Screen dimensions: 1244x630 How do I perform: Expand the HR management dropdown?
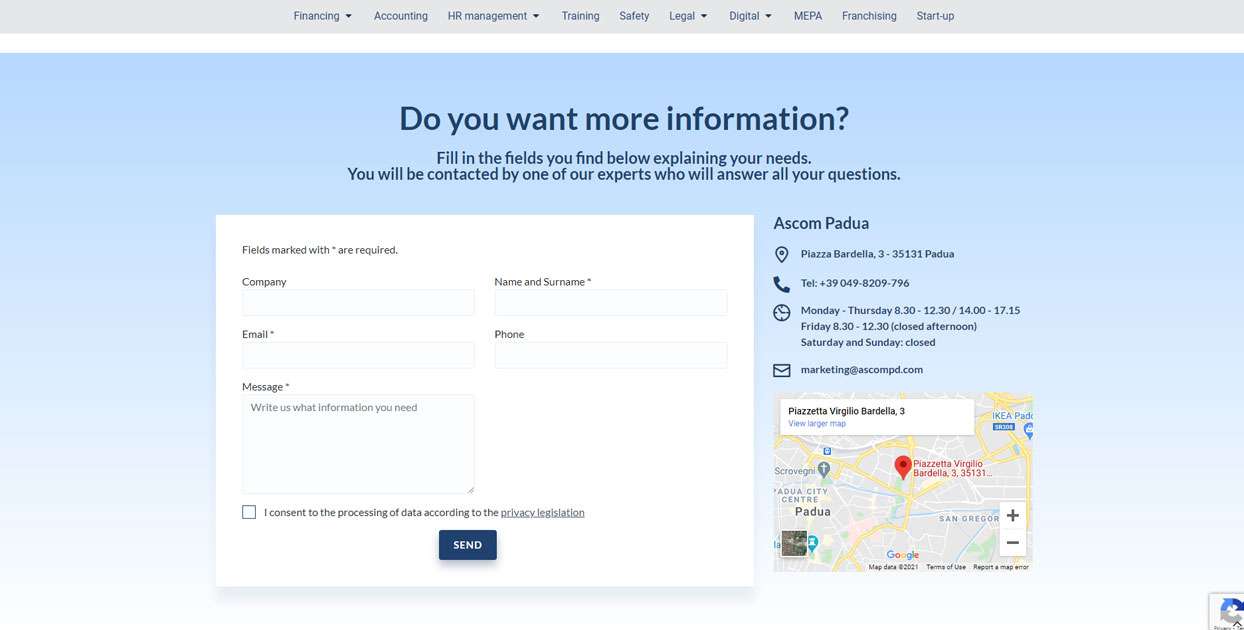[x=494, y=16]
